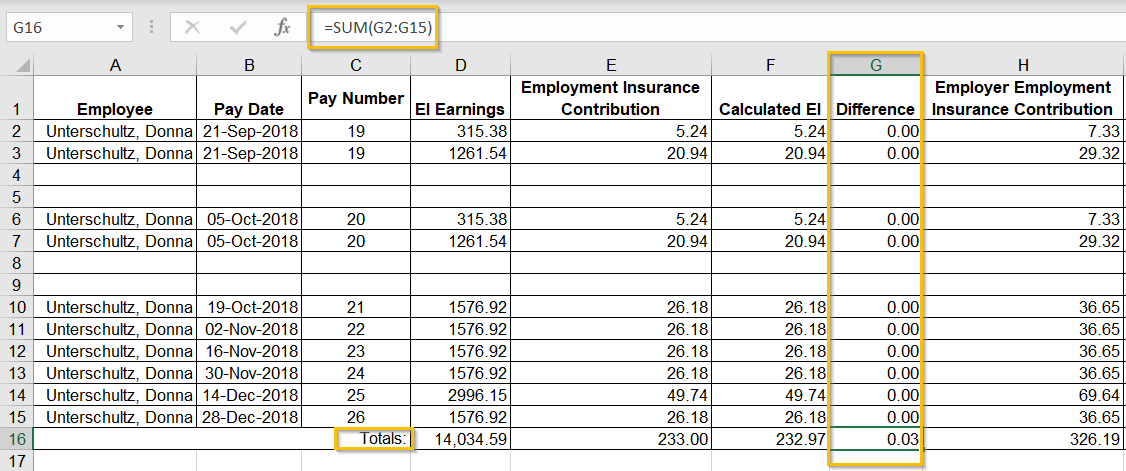The height and width of the screenshot is (471, 1126).
Task: Select row 1 header
Action: click(x=17, y=98)
